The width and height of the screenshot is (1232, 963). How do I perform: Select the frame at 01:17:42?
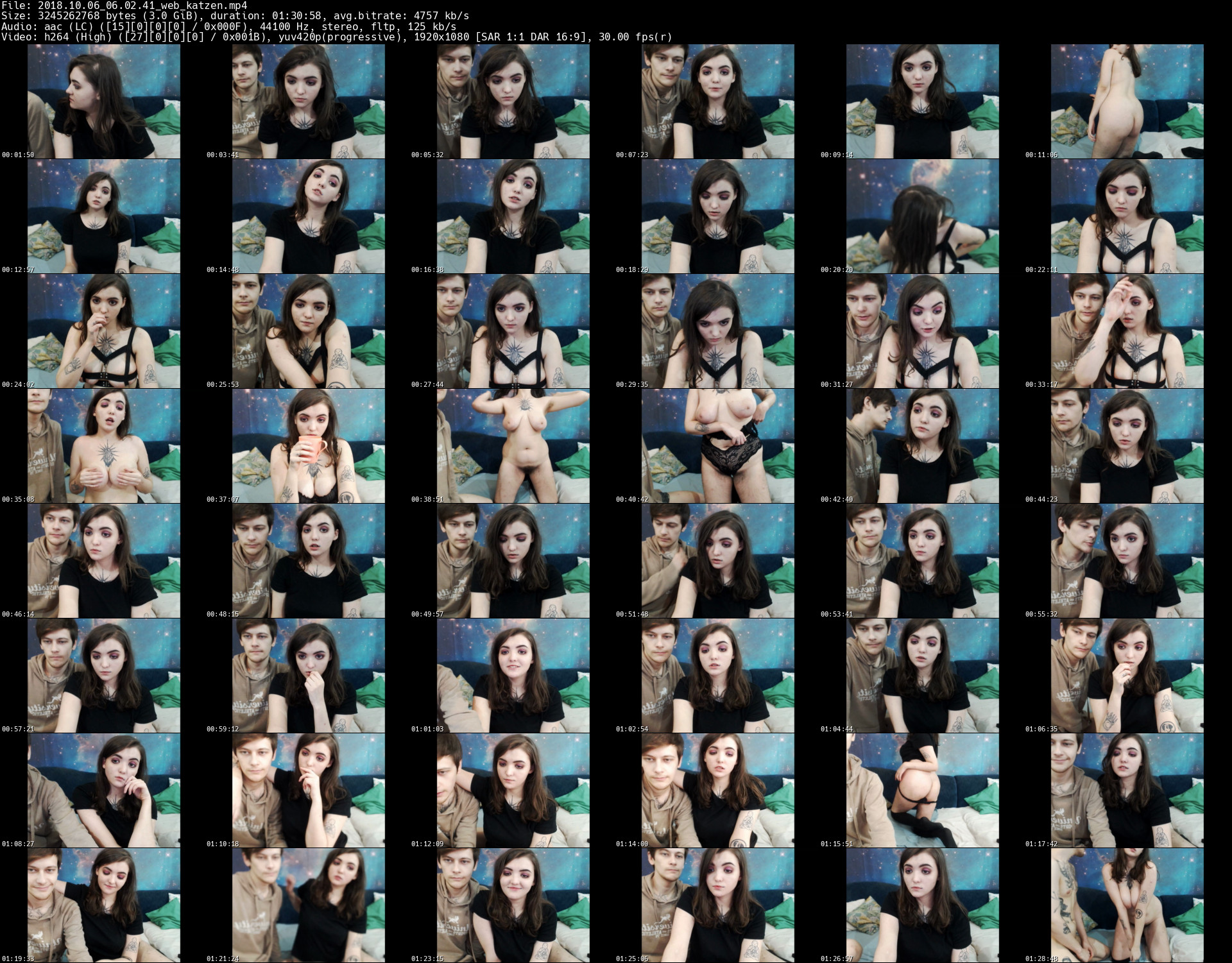(x=1127, y=790)
